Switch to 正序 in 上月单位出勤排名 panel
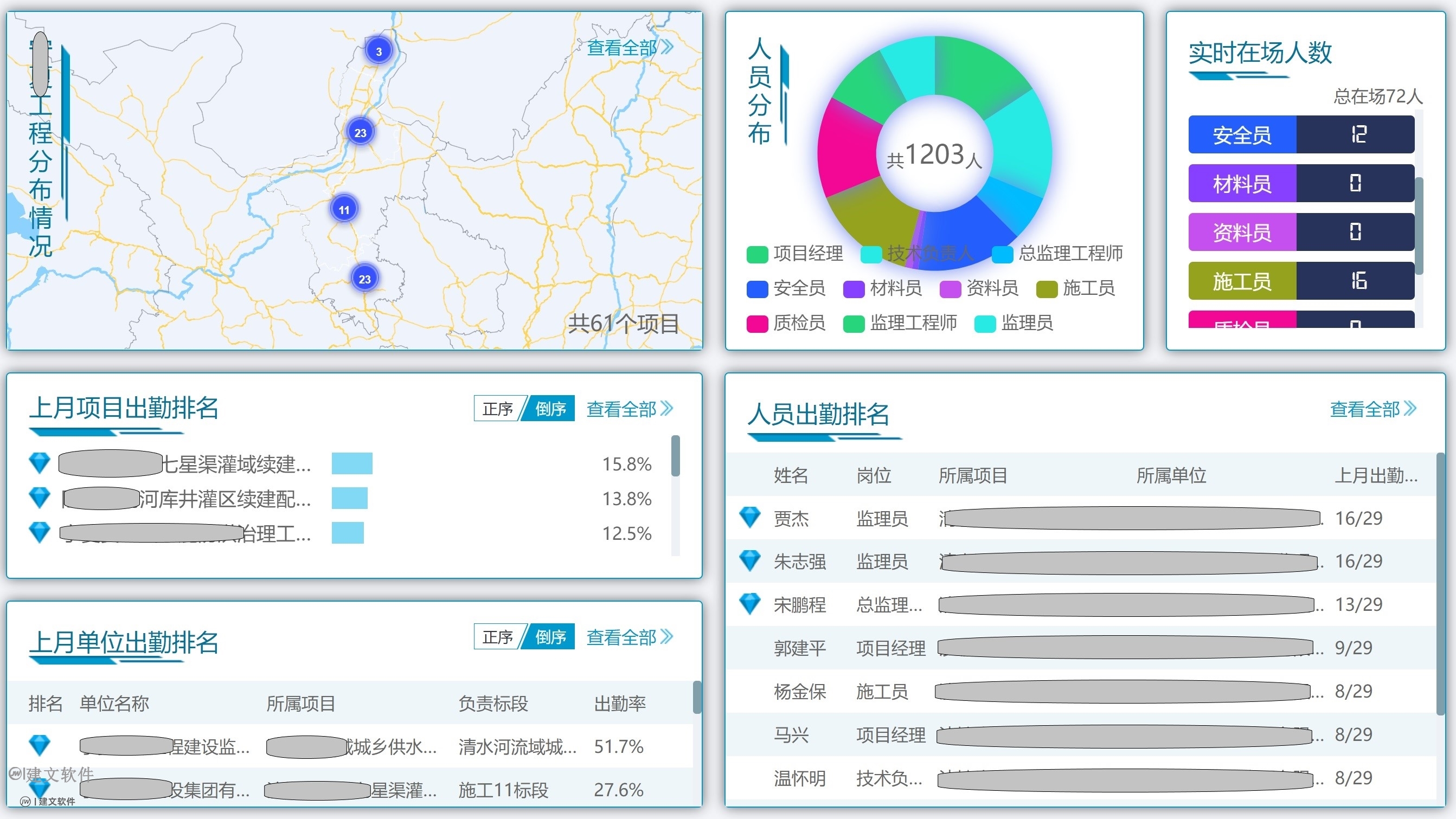This screenshot has width=1456, height=819. (x=498, y=637)
